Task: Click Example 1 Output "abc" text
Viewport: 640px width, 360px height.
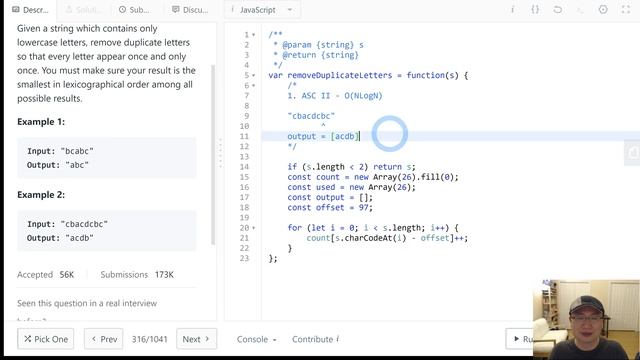Action: click(x=58, y=165)
